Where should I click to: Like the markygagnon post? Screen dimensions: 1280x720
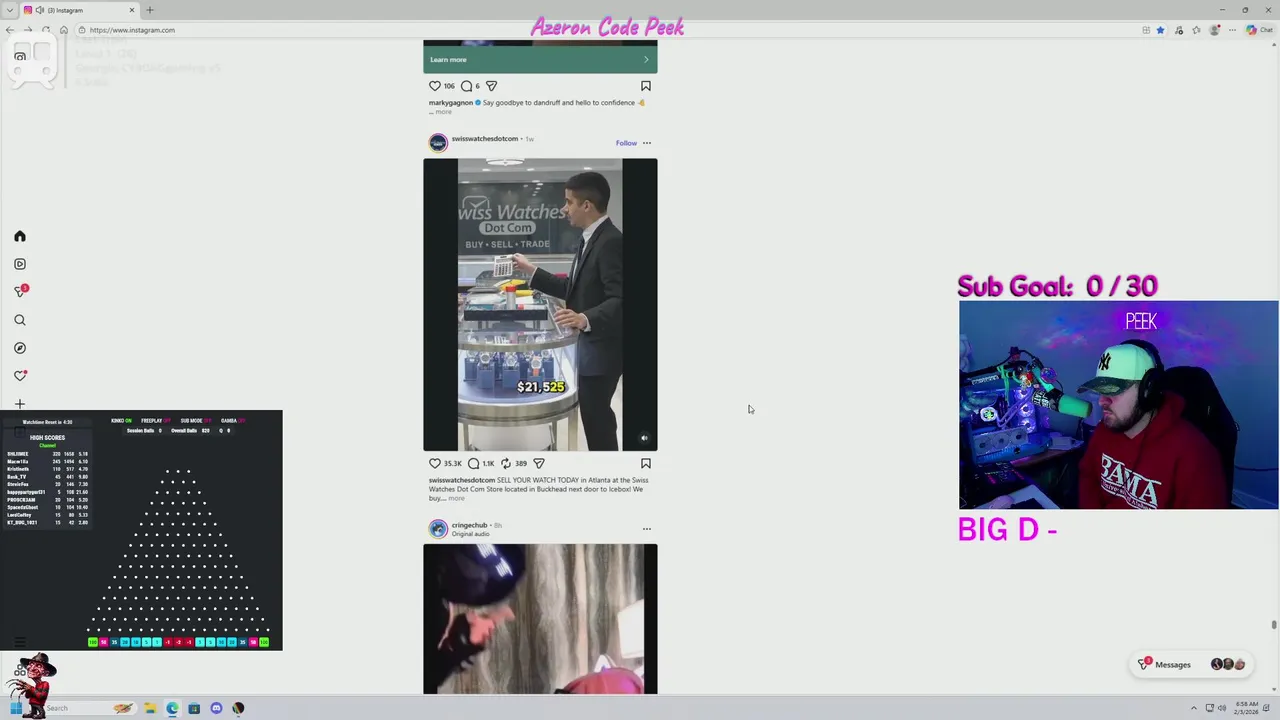[x=435, y=86]
